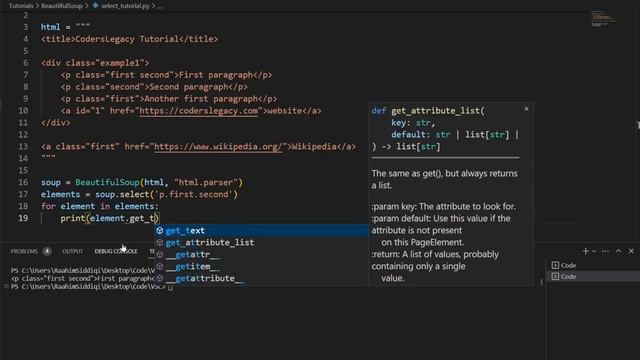Close the bottom panel
The width and height of the screenshot is (640, 360).
pos(631,251)
